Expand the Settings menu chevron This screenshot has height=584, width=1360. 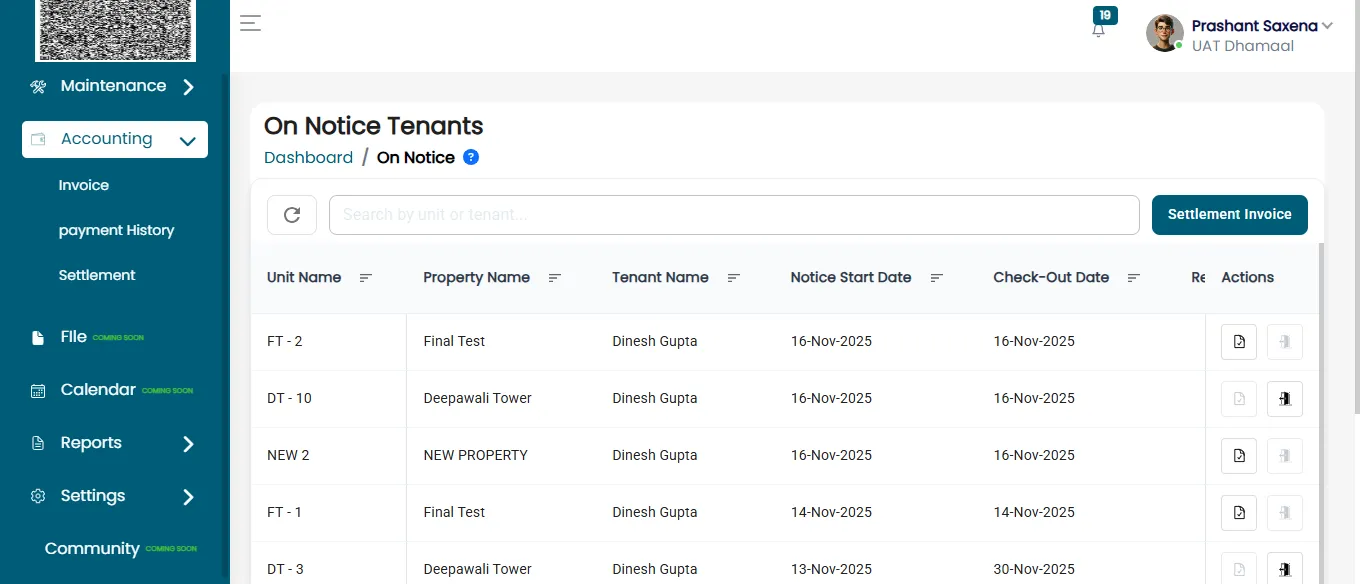tap(188, 497)
